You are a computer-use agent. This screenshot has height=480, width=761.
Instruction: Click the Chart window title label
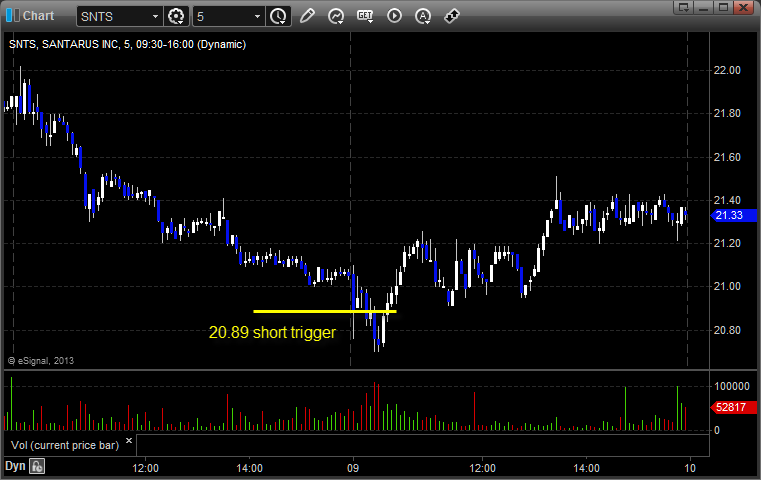[x=38, y=16]
